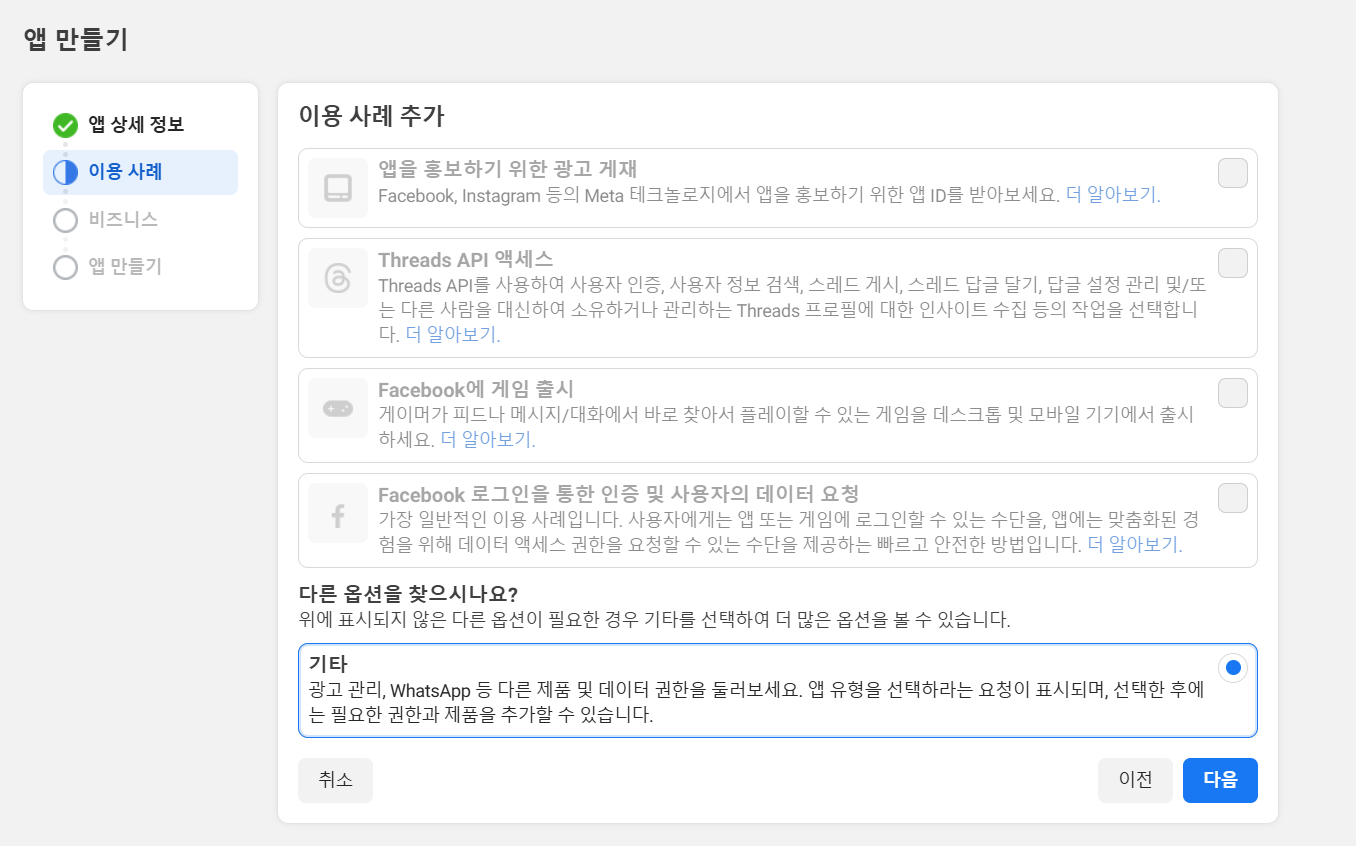Viewport: 1356px width, 846px height.
Task: Click the empty circle step icon for 비즈니스
Action: [65, 220]
